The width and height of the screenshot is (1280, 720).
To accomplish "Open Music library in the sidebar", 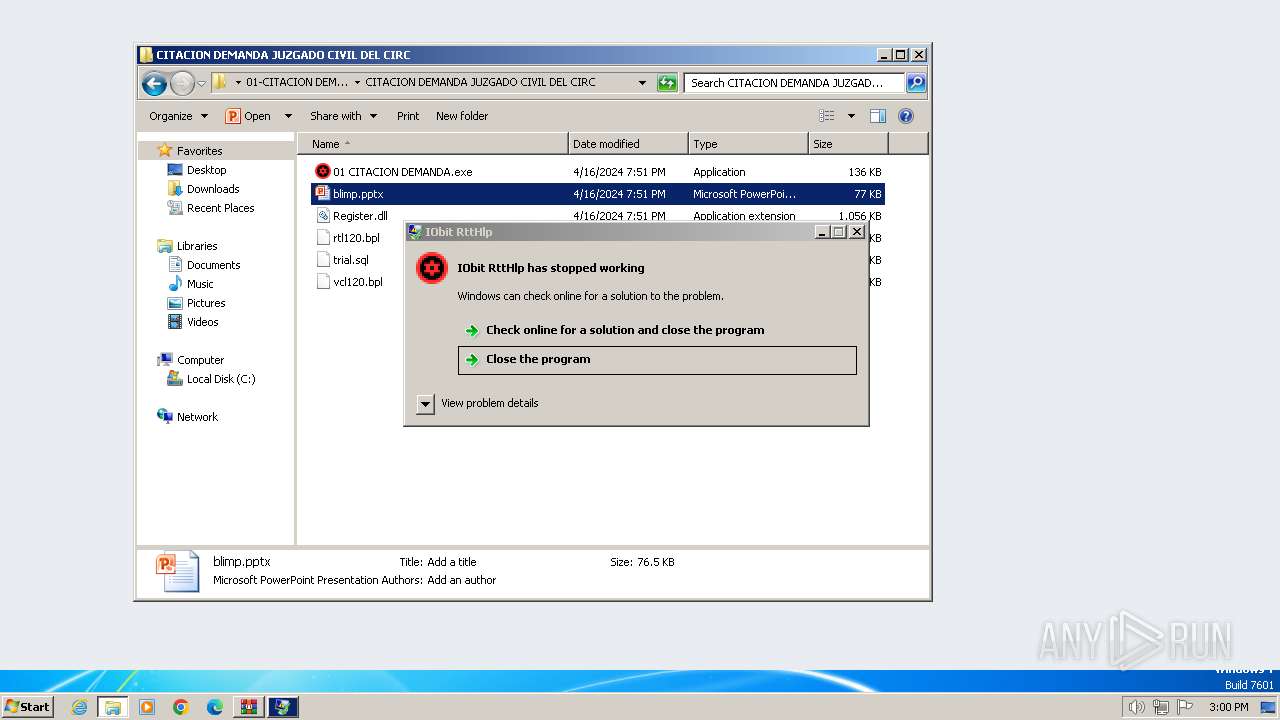I will [200, 284].
